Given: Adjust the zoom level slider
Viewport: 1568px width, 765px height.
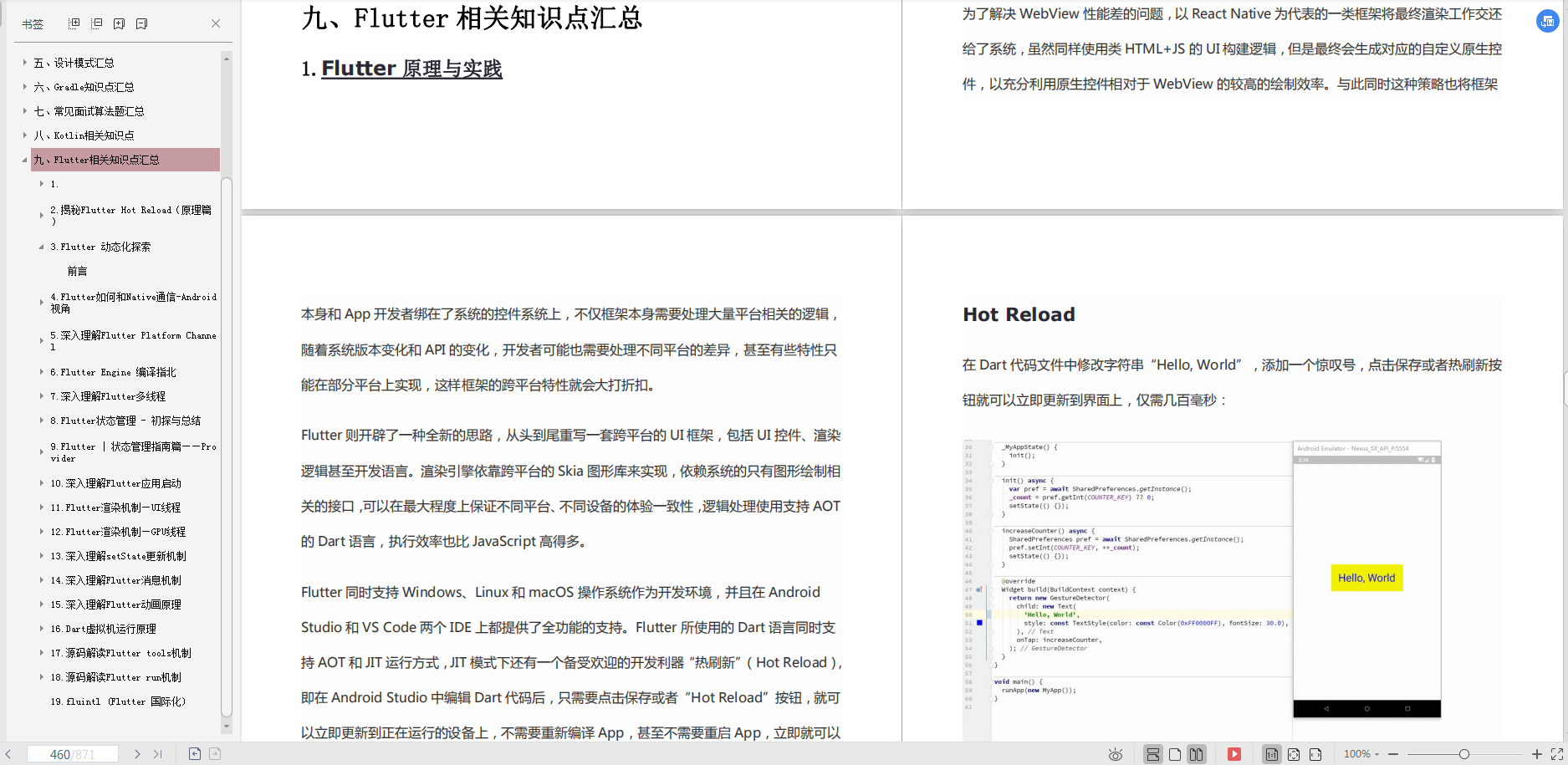Looking at the screenshot, I should click(1465, 753).
